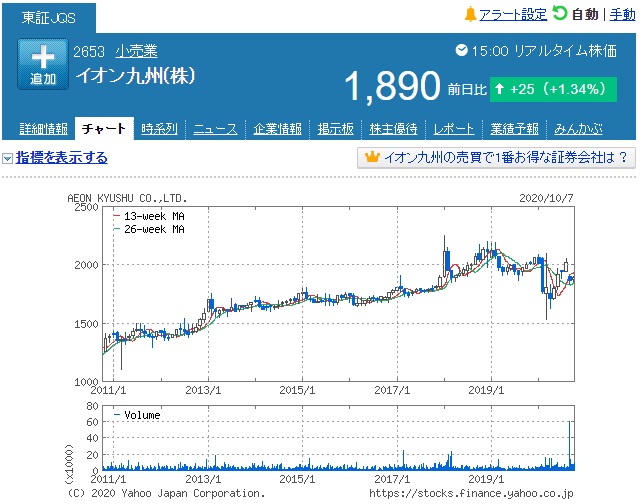The width and height of the screenshot is (641, 504).
Task: Click the 2018 price spike candlestick
Action: click(x=445, y=257)
